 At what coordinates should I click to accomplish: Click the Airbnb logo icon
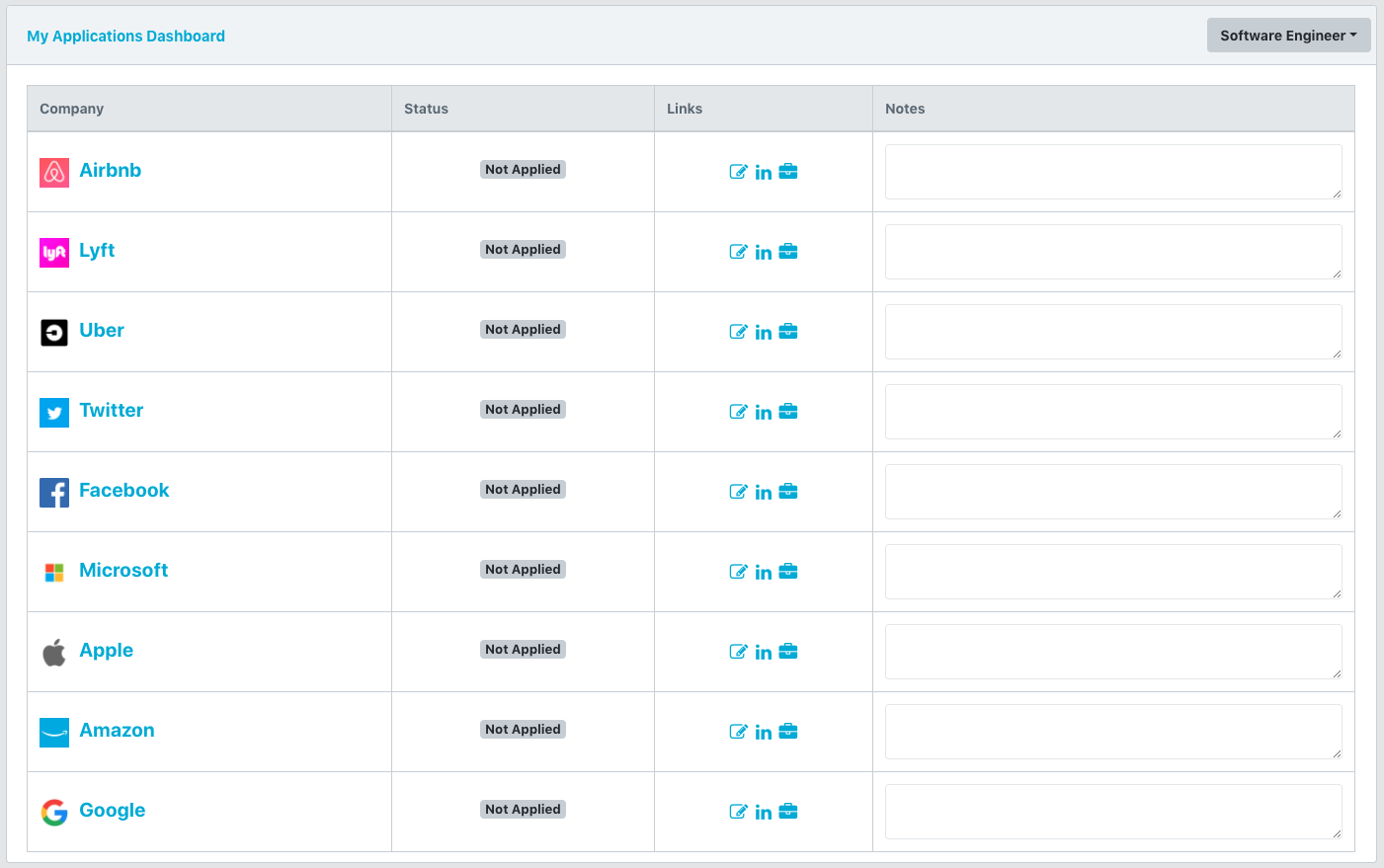click(54, 173)
